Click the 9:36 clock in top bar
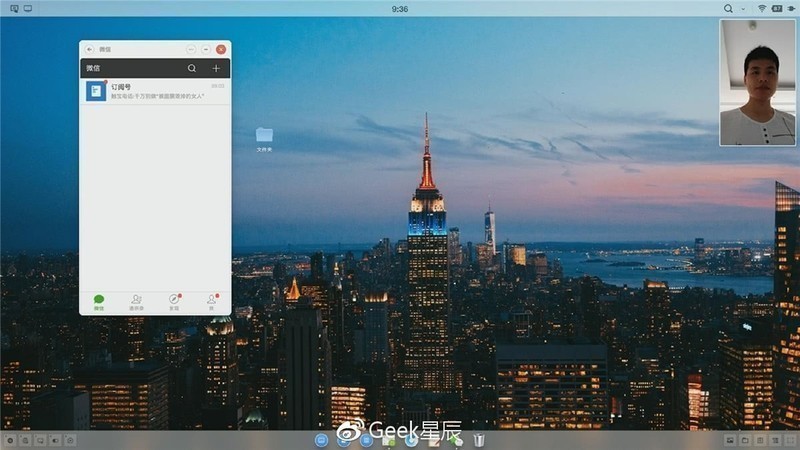The width and height of the screenshot is (800, 450). pyautogui.click(x=399, y=9)
